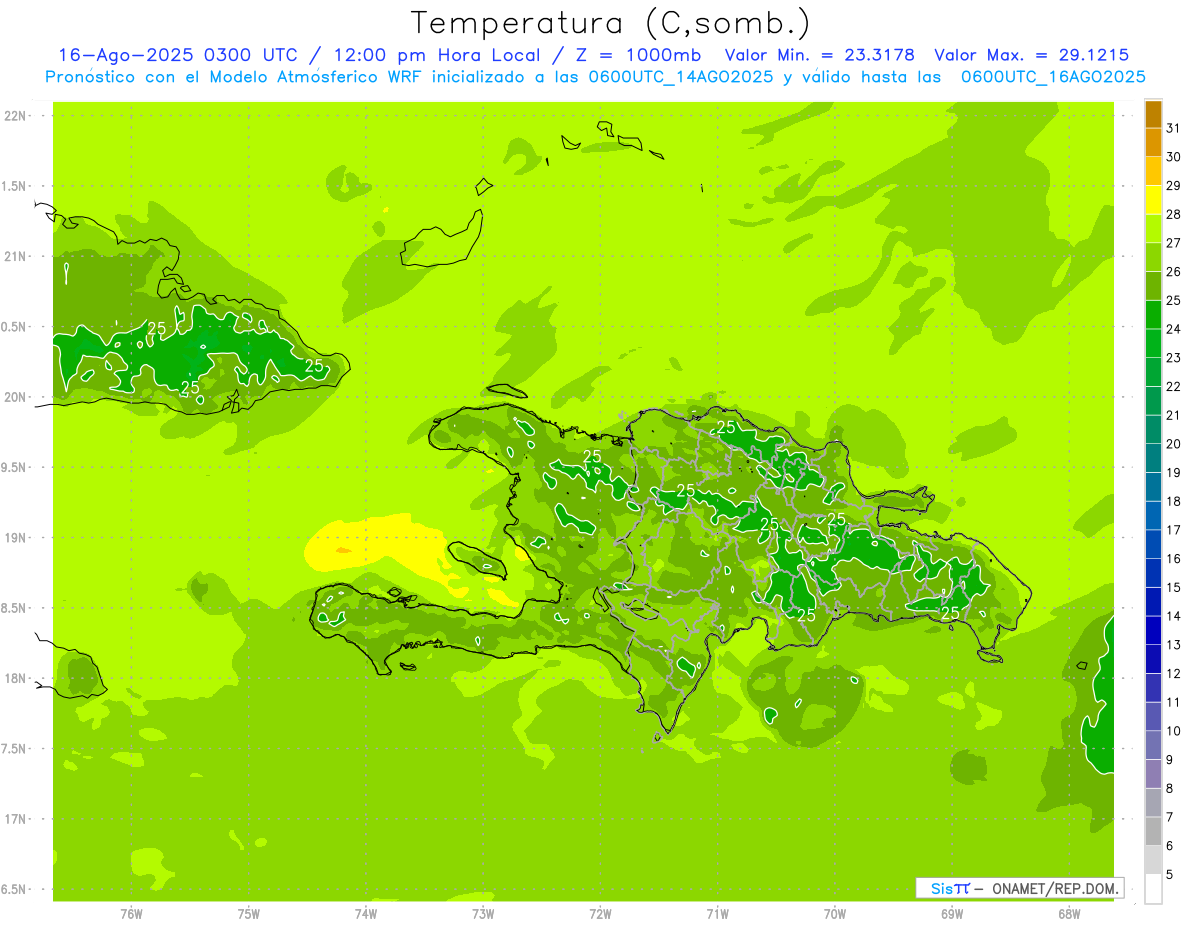Click the '70W' longitude axis label

(x=835, y=914)
